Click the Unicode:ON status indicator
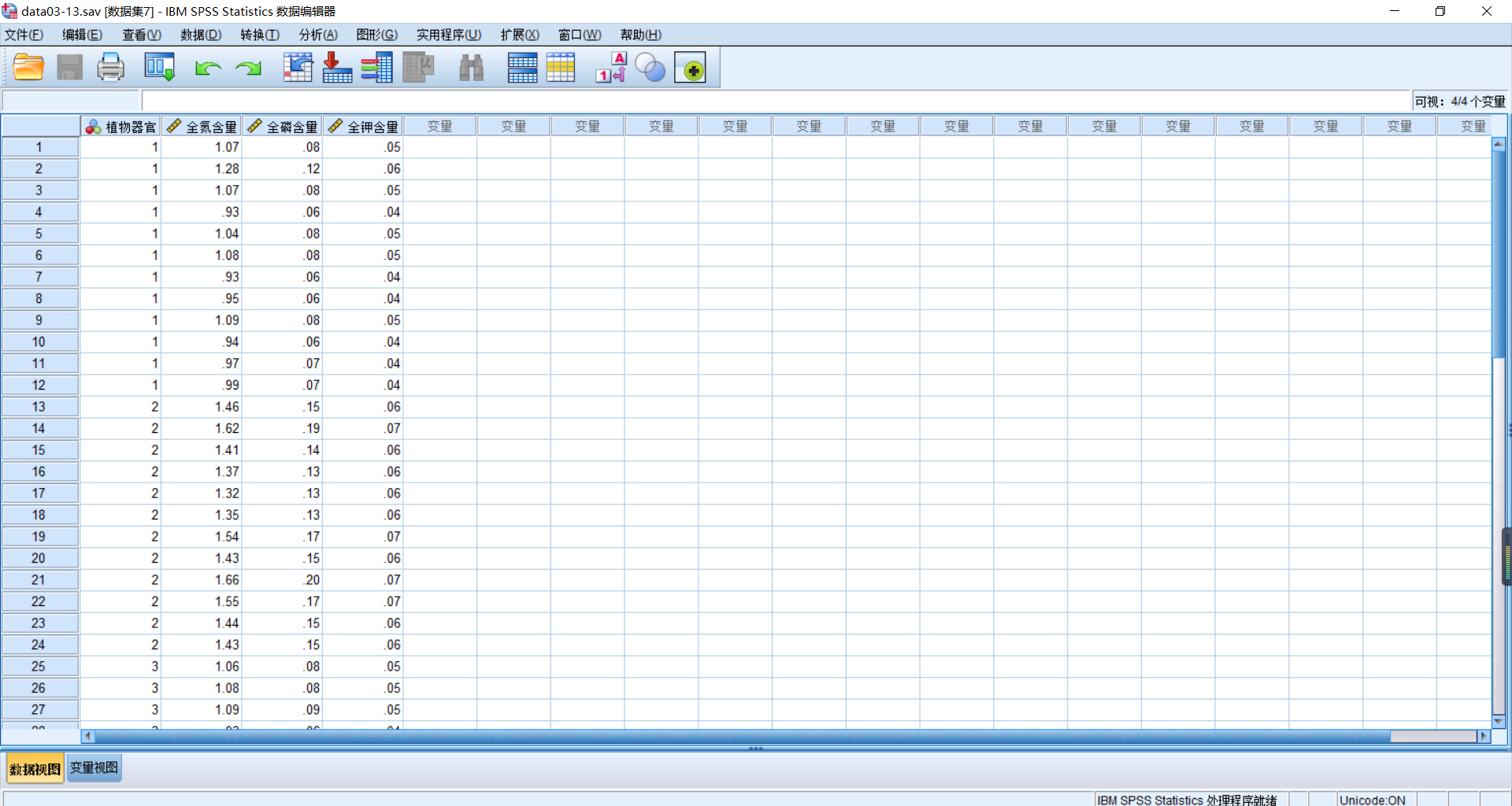The height and width of the screenshot is (806, 1512). [x=1372, y=800]
